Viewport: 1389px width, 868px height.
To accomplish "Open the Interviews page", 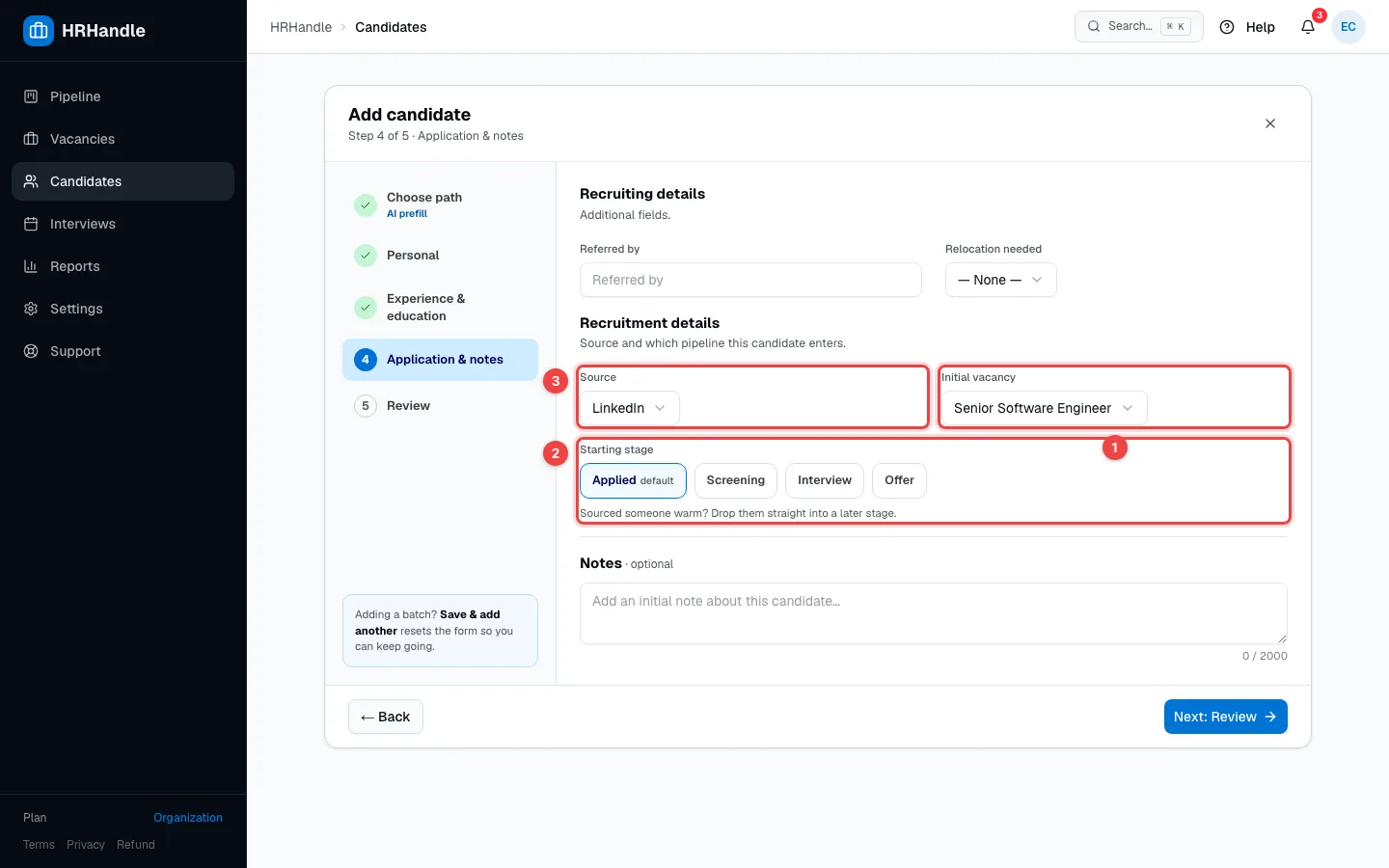I will [x=123, y=224].
